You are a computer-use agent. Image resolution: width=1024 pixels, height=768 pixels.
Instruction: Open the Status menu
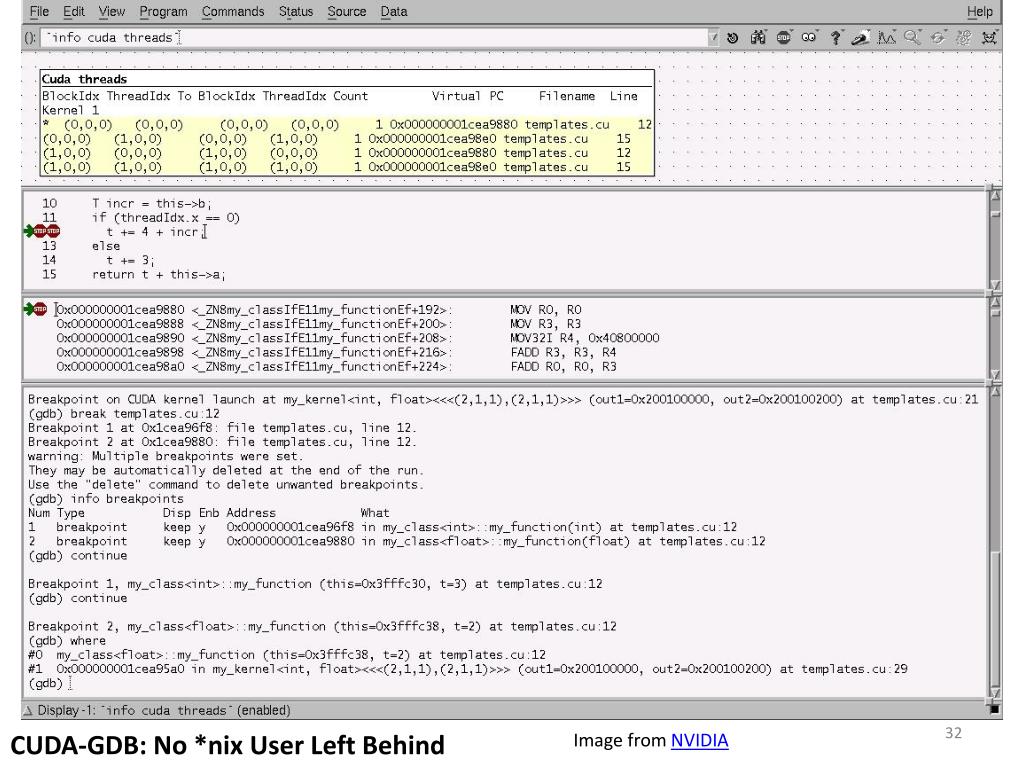point(296,12)
